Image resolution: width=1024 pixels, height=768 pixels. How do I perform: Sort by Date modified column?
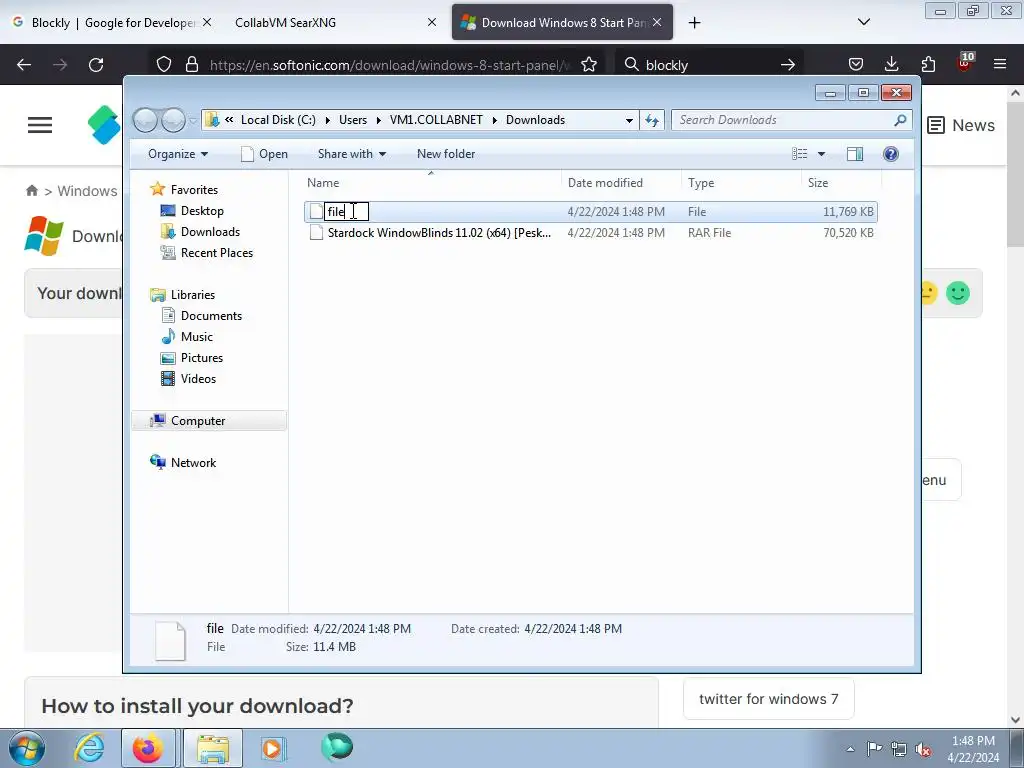tap(621, 183)
